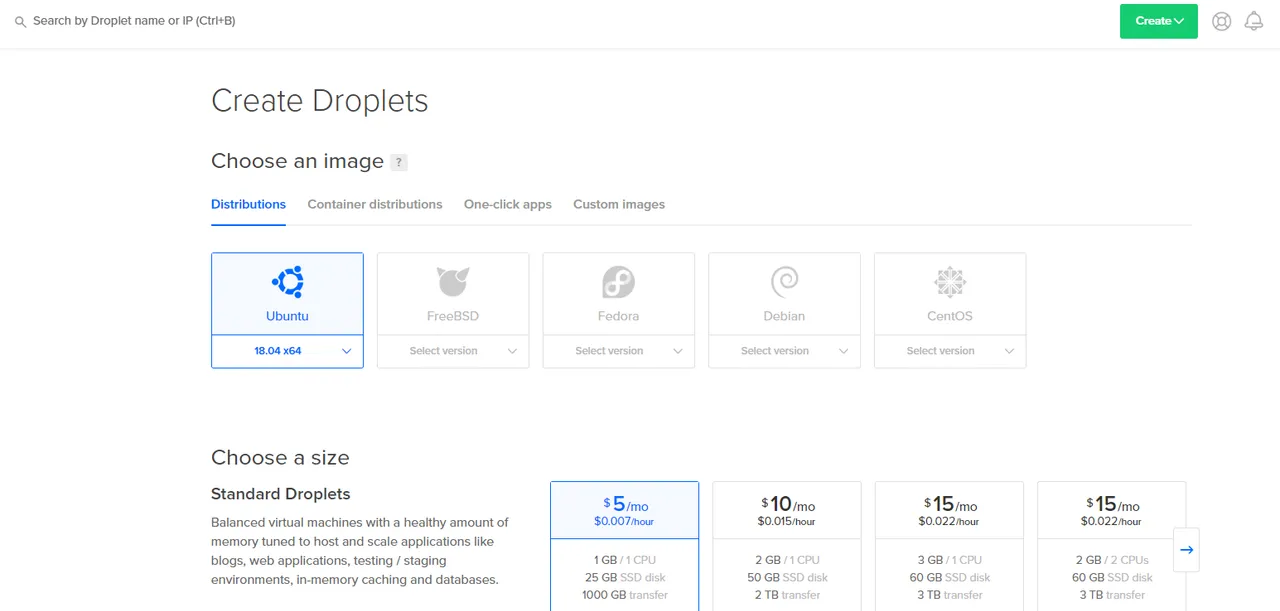Click the FreeBSD label text
This screenshot has height=611, width=1280.
pos(453,316)
